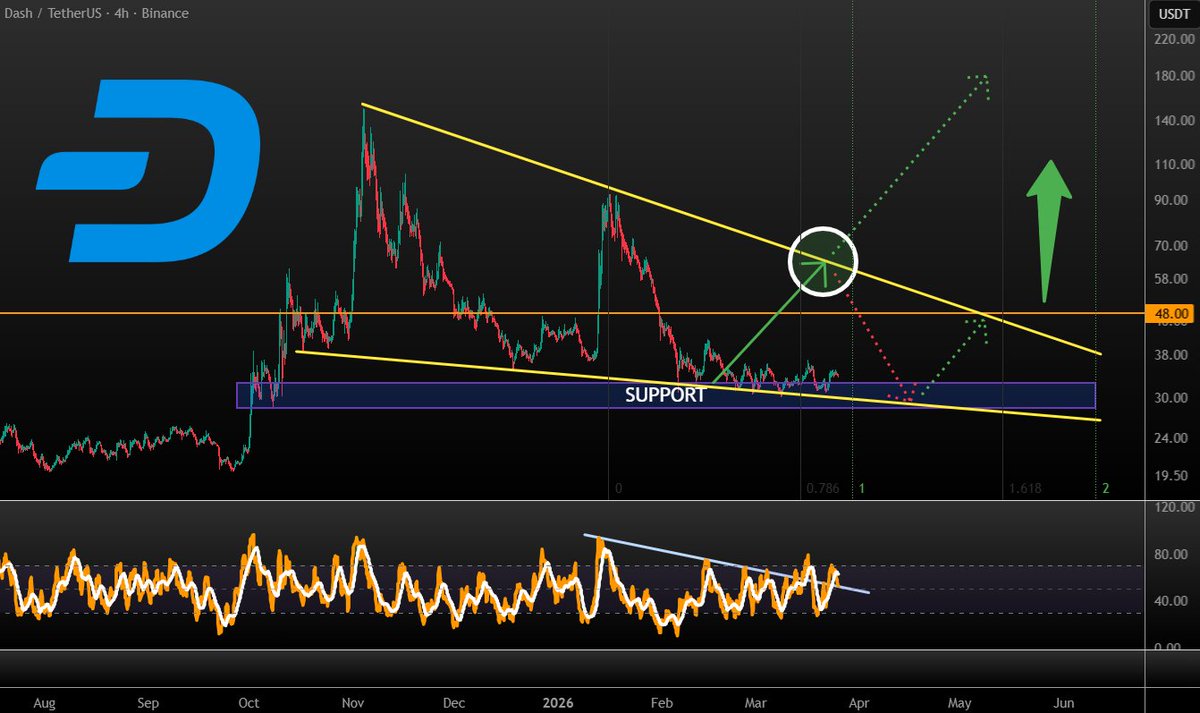The height and width of the screenshot is (713, 1200).
Task: Click the 110.00 price axis label
Action: pyautogui.click(x=1176, y=165)
